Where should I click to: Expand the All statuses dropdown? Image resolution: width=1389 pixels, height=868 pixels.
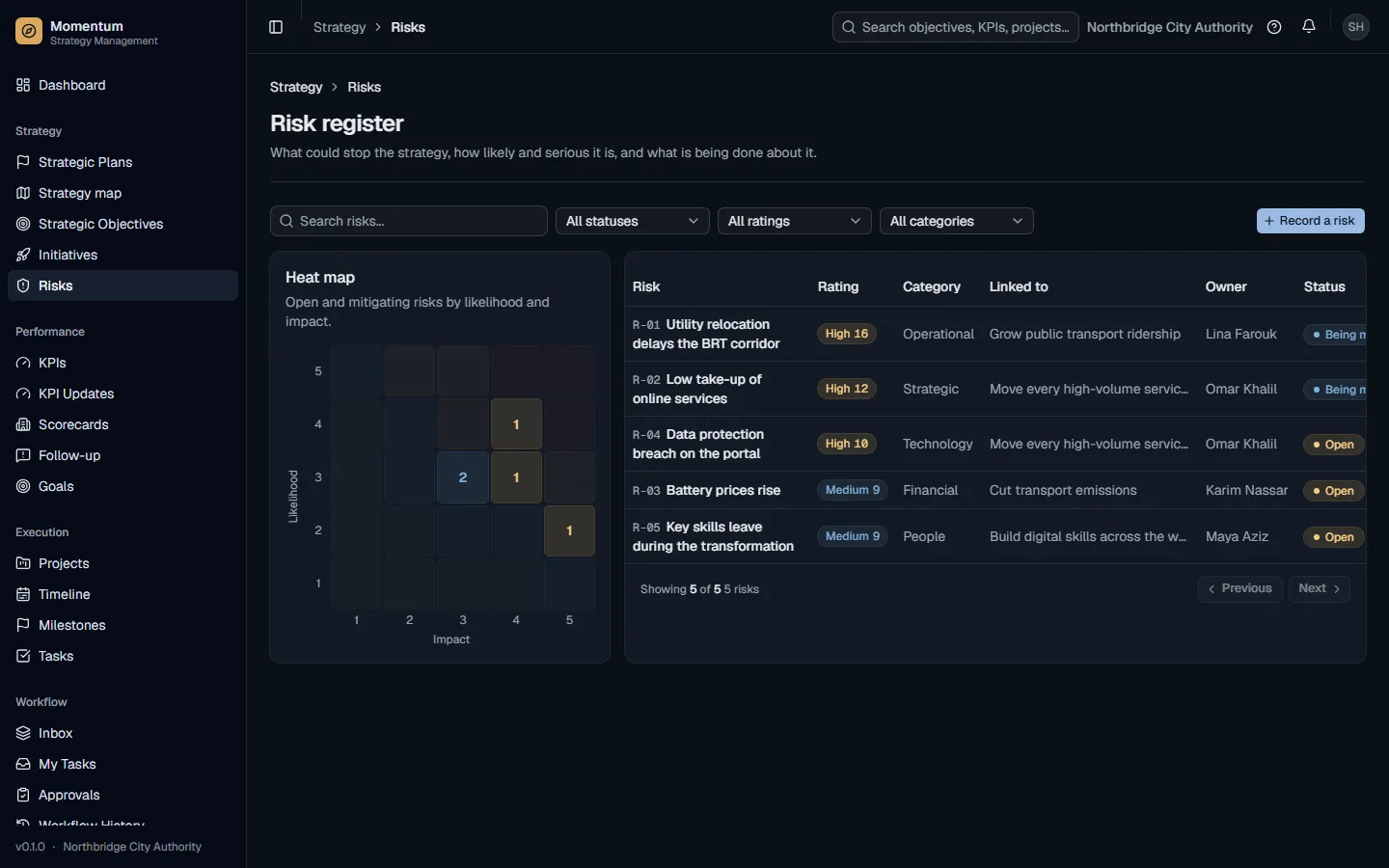633,221
